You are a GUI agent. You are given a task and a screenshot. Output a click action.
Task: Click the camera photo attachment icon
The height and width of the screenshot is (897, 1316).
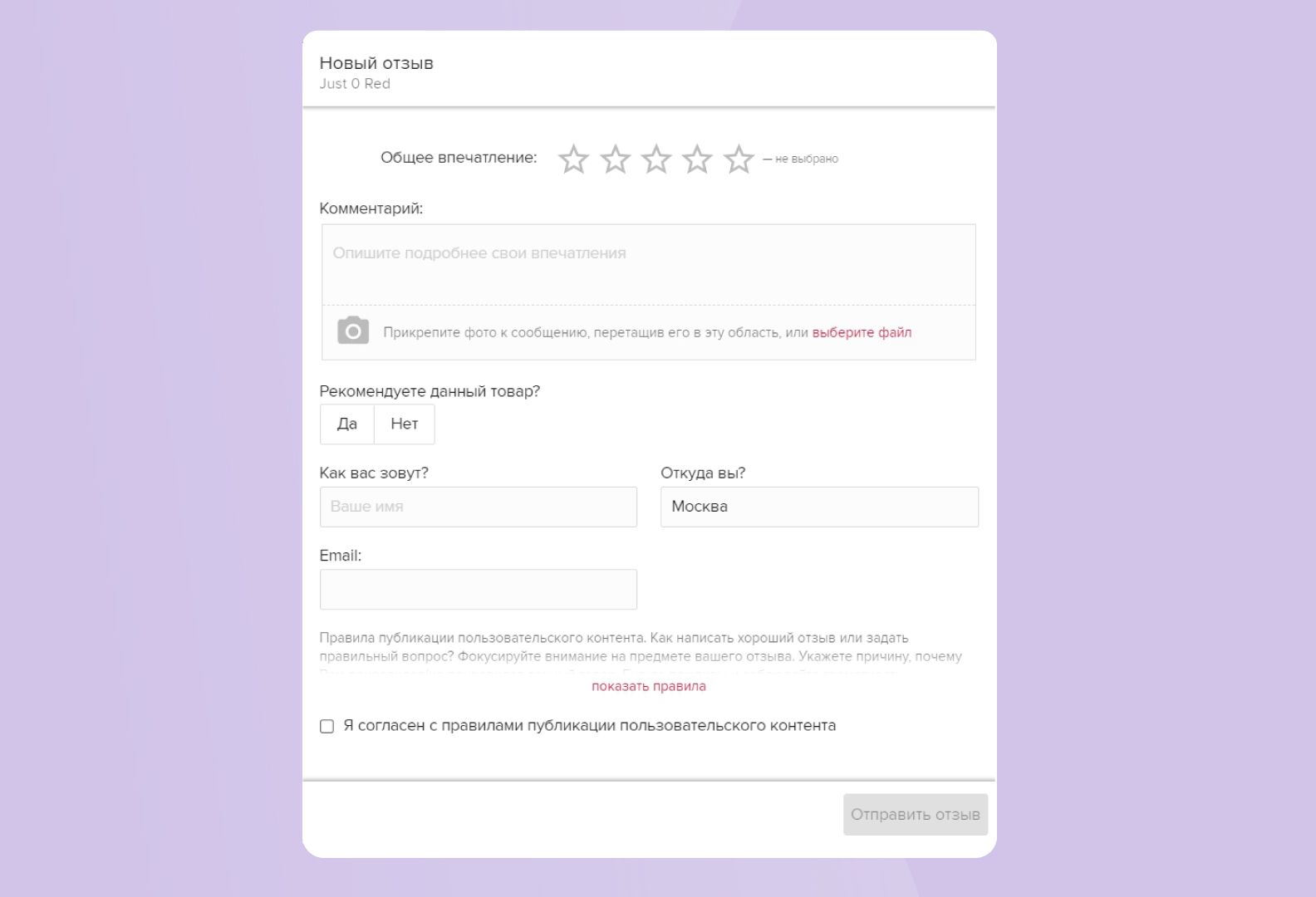coord(353,331)
